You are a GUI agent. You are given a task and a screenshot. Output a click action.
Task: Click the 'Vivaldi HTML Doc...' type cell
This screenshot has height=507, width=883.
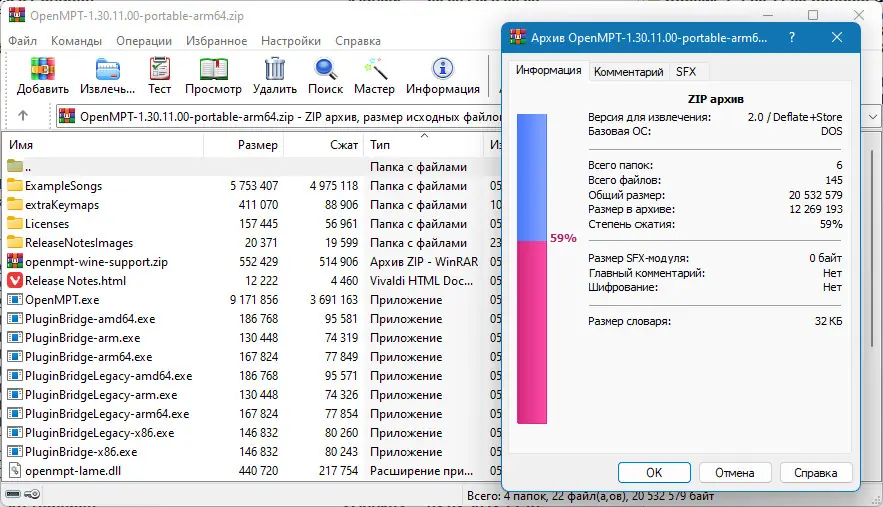click(x=421, y=281)
